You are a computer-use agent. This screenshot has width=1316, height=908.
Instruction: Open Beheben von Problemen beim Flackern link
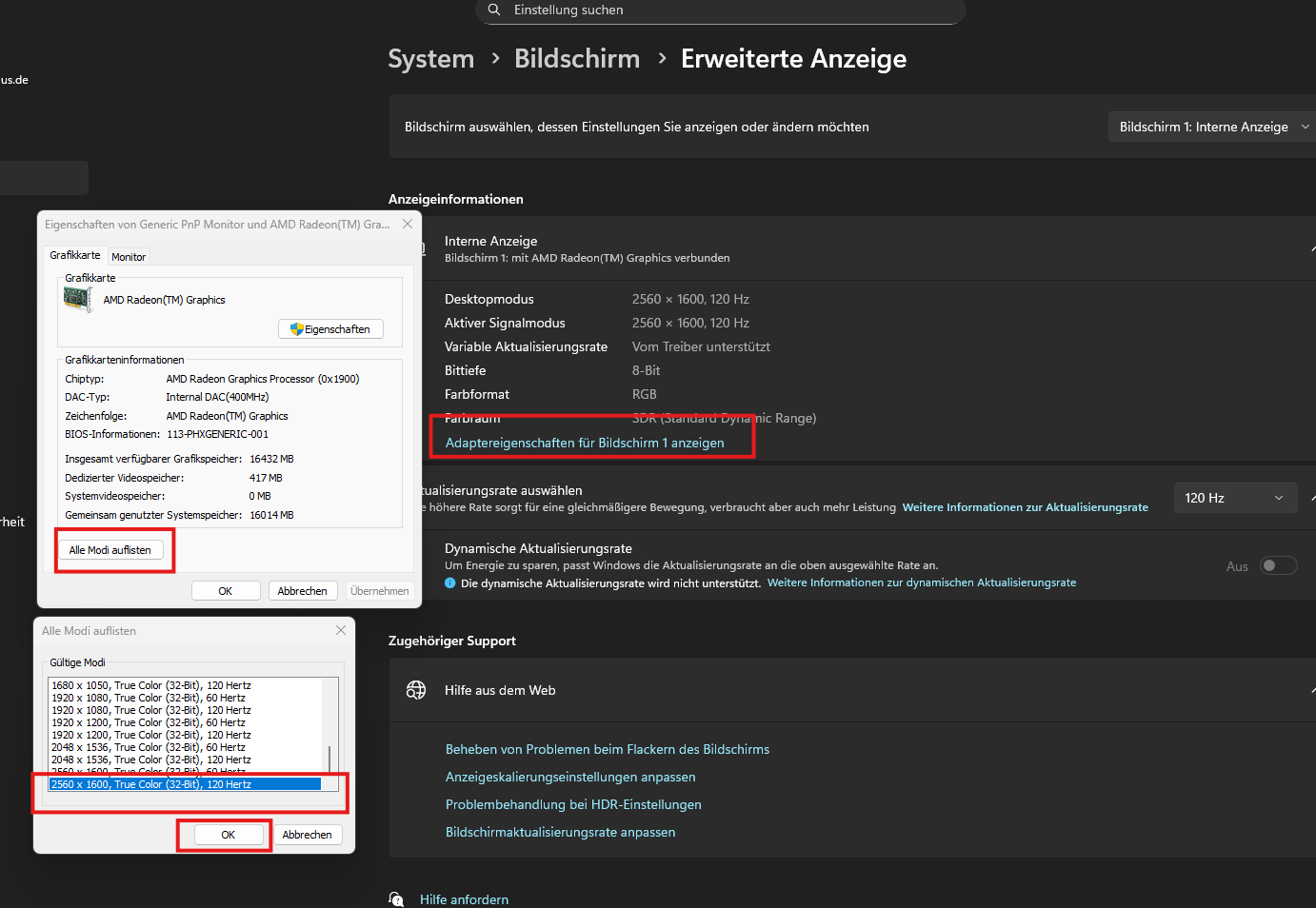(608, 749)
